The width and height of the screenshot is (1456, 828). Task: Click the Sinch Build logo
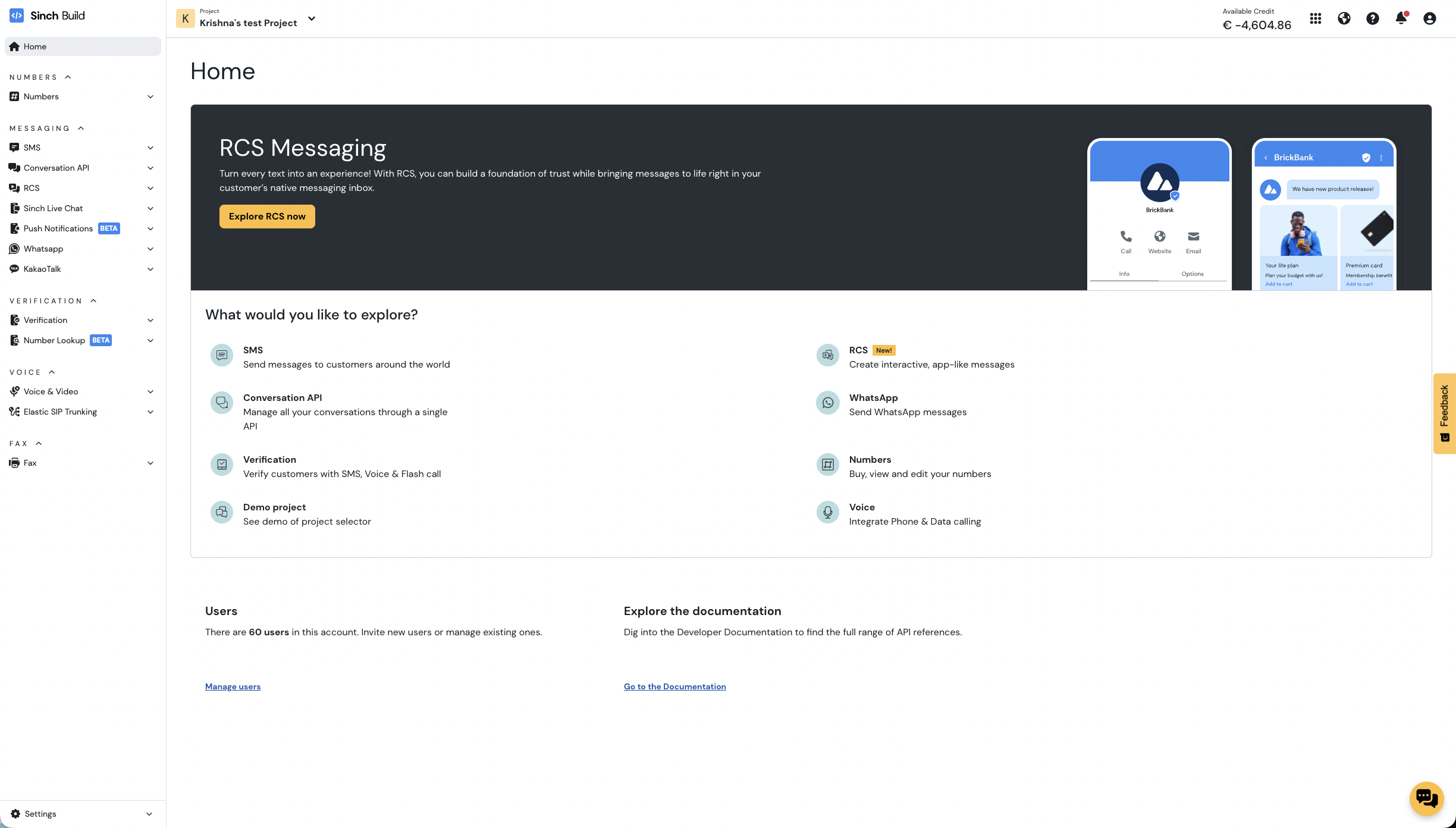coord(48,15)
